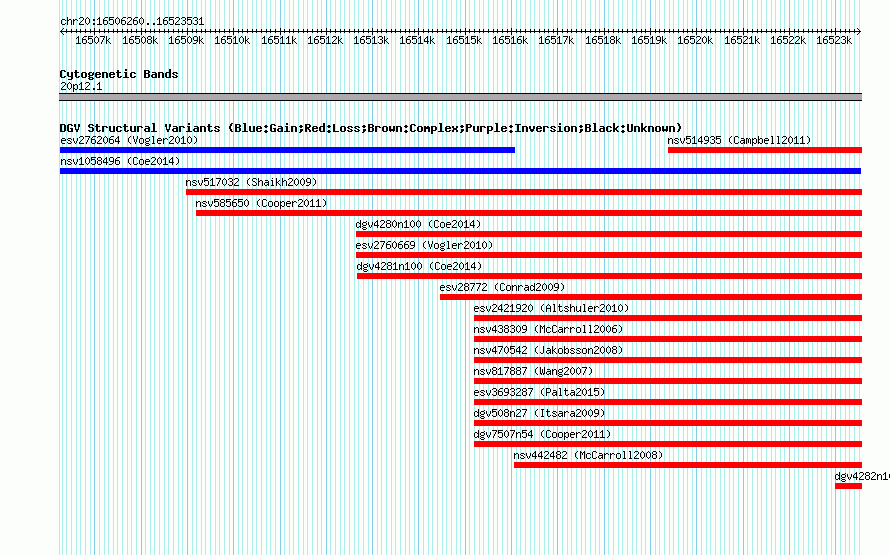Select dgv7507n54 (Cooper2011) label

(542, 434)
